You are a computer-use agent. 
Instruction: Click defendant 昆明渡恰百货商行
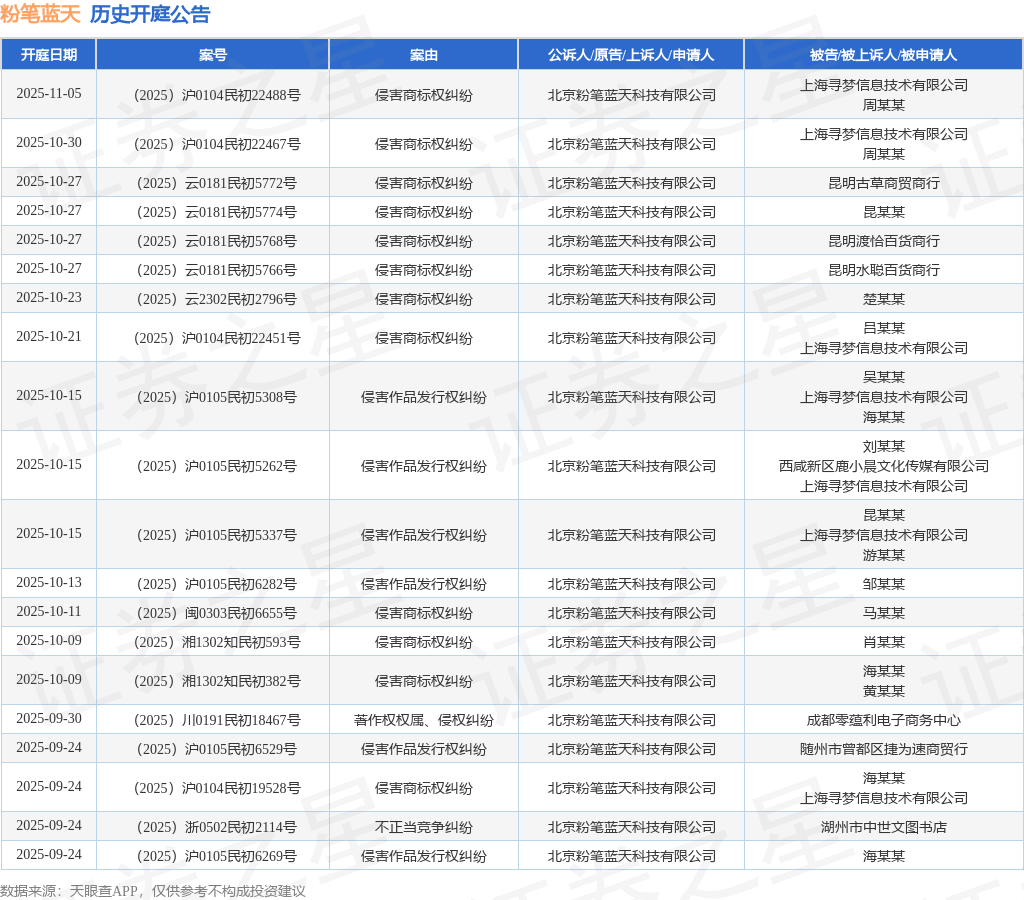[884, 242]
